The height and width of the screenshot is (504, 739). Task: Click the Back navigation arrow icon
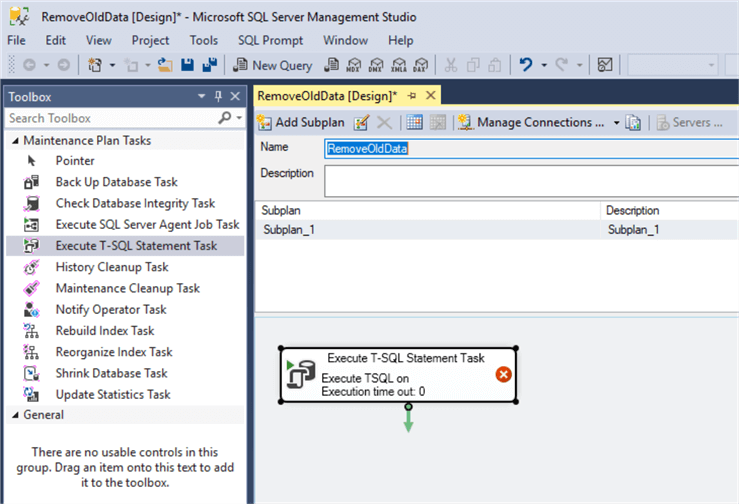[x=29, y=65]
